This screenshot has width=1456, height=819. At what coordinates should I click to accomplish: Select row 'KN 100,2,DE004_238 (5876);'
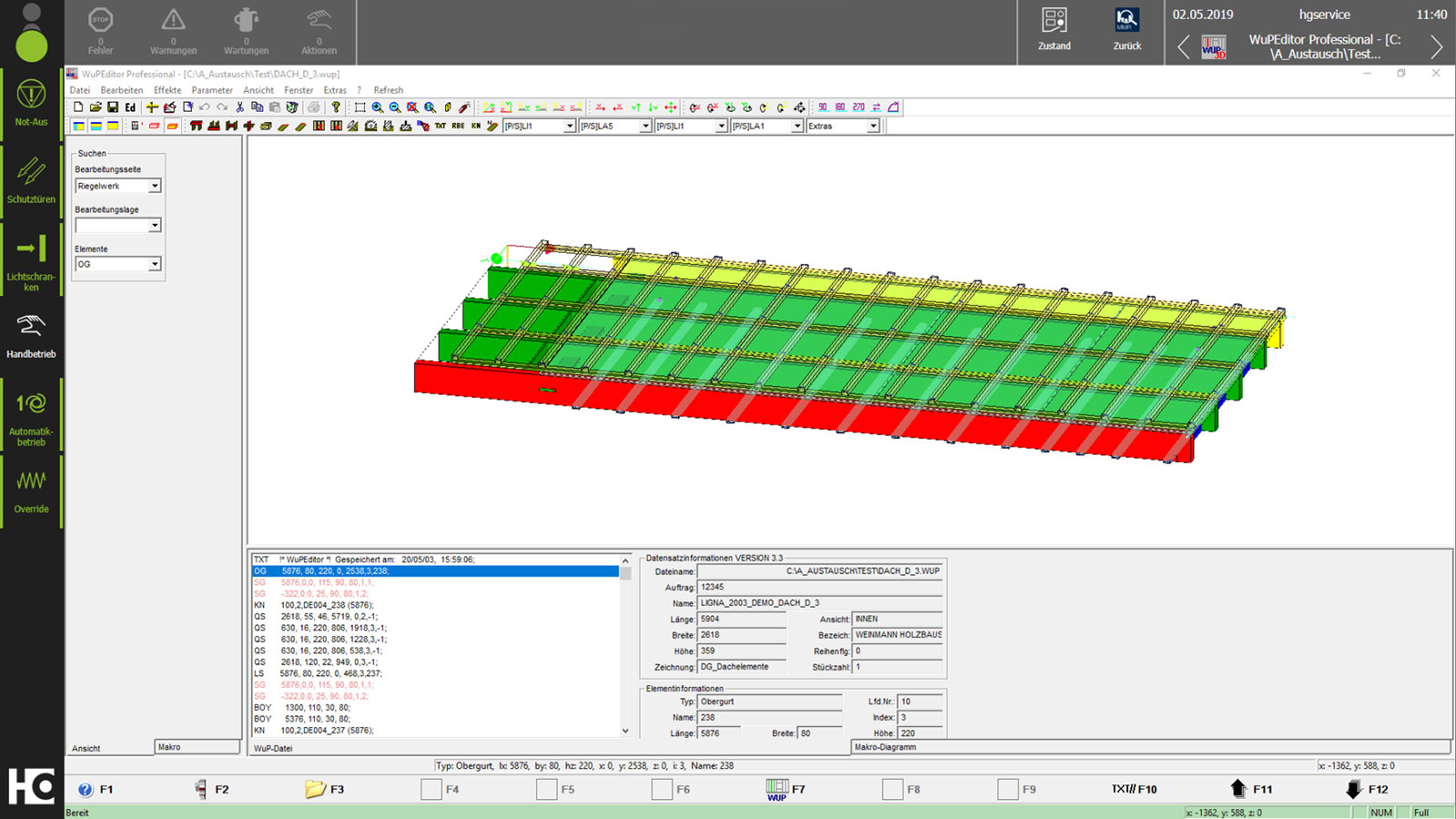click(435, 605)
